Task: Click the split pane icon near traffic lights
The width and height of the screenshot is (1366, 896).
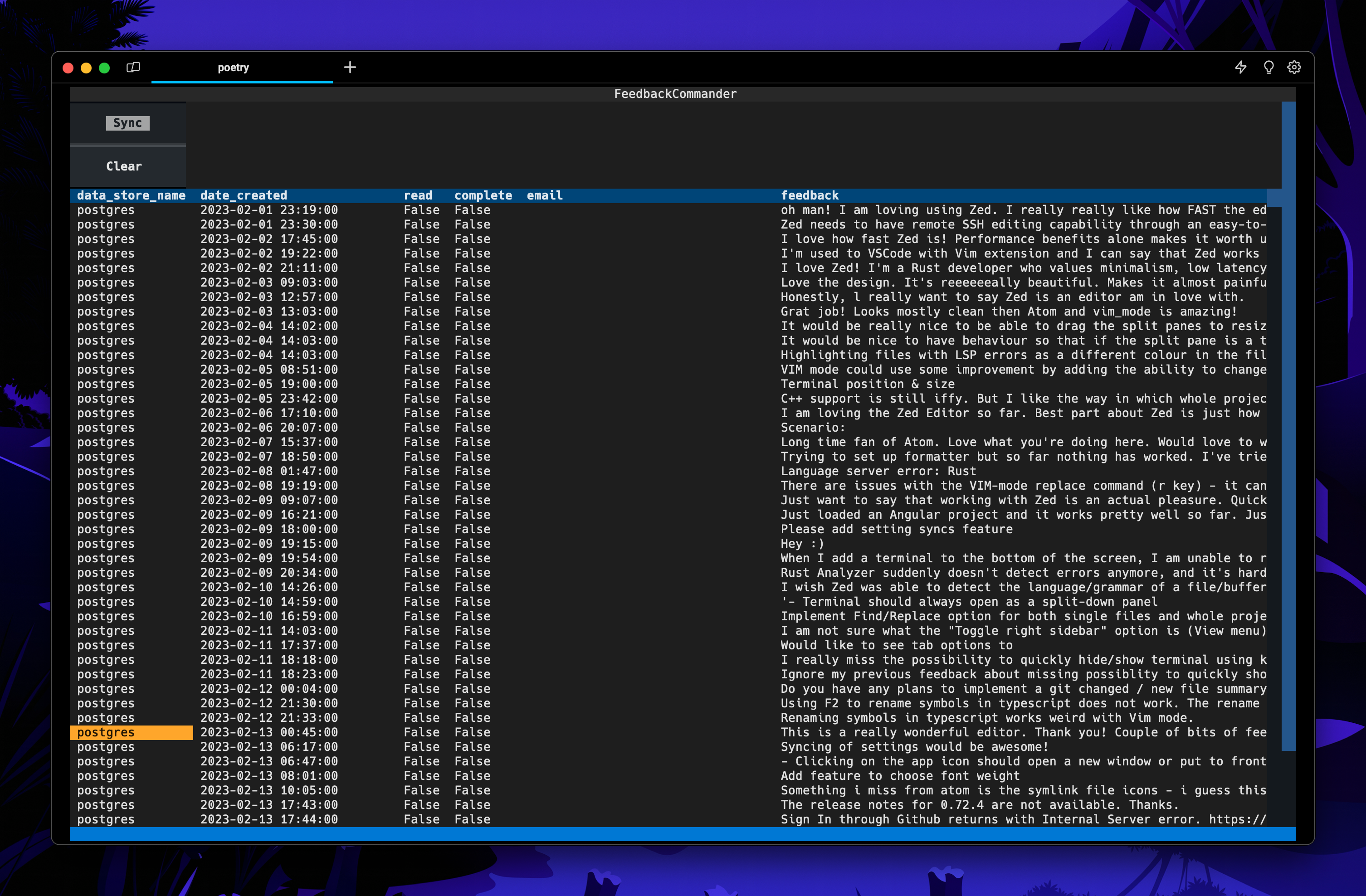Action: pos(133,67)
